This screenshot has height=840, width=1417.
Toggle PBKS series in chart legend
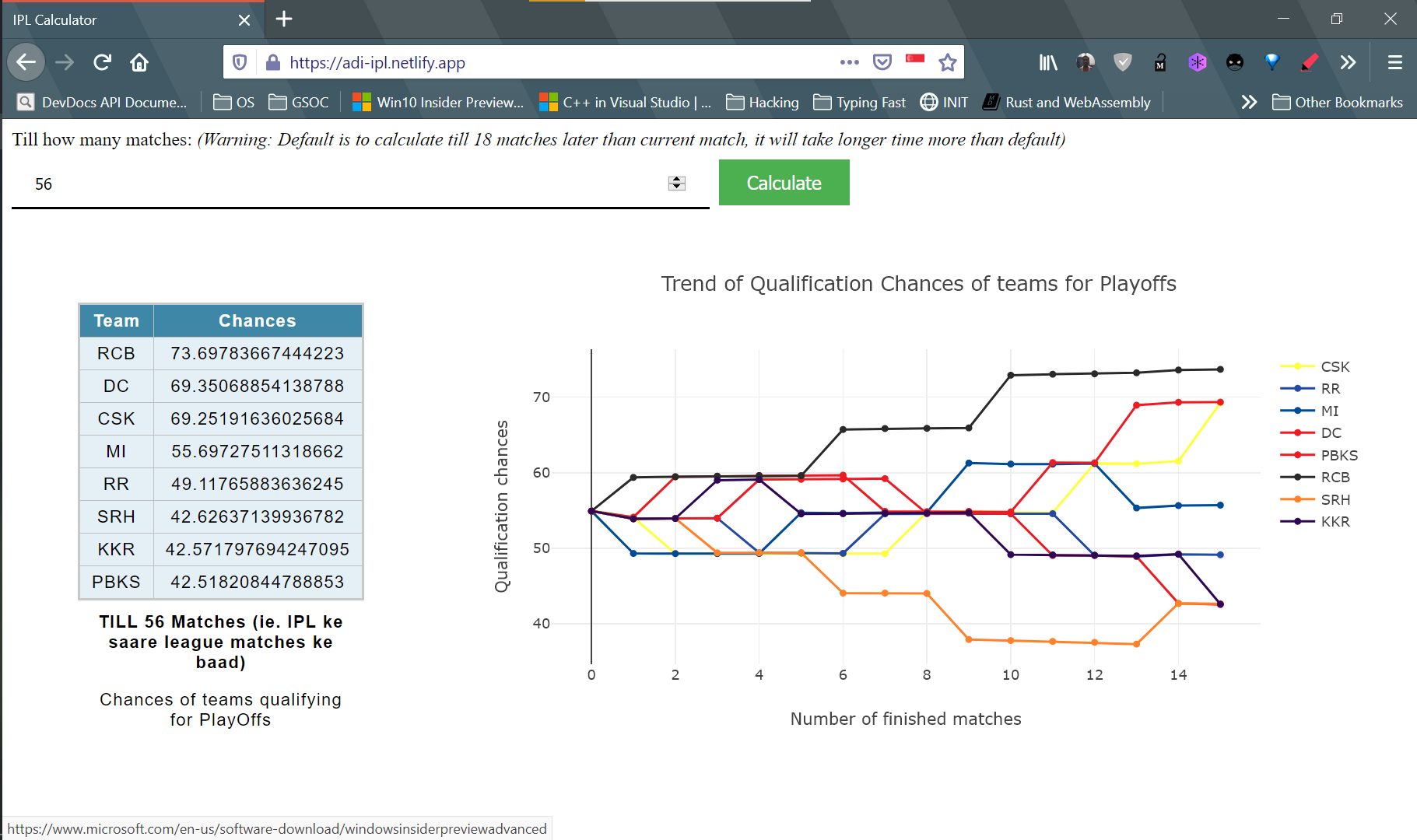tap(1320, 455)
